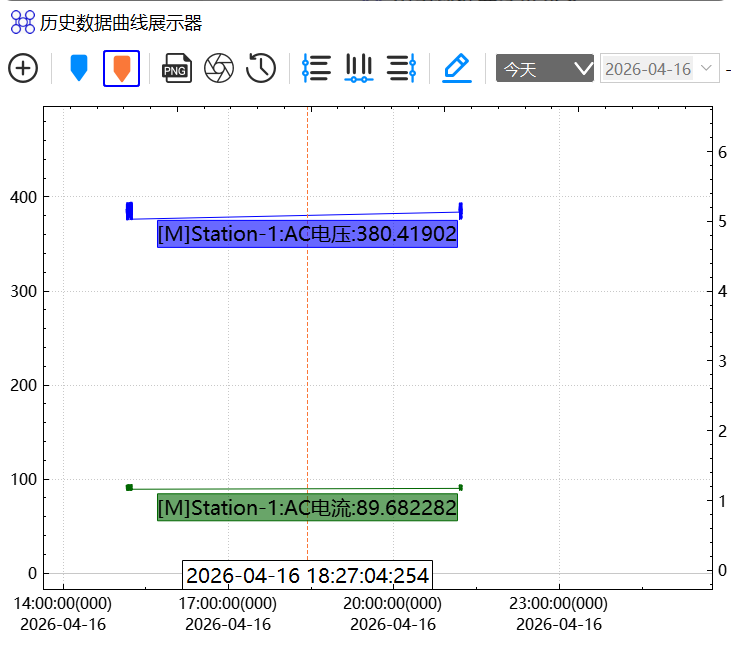The image size is (731, 645).
Task: Select the blue marker tool
Action: [79, 68]
